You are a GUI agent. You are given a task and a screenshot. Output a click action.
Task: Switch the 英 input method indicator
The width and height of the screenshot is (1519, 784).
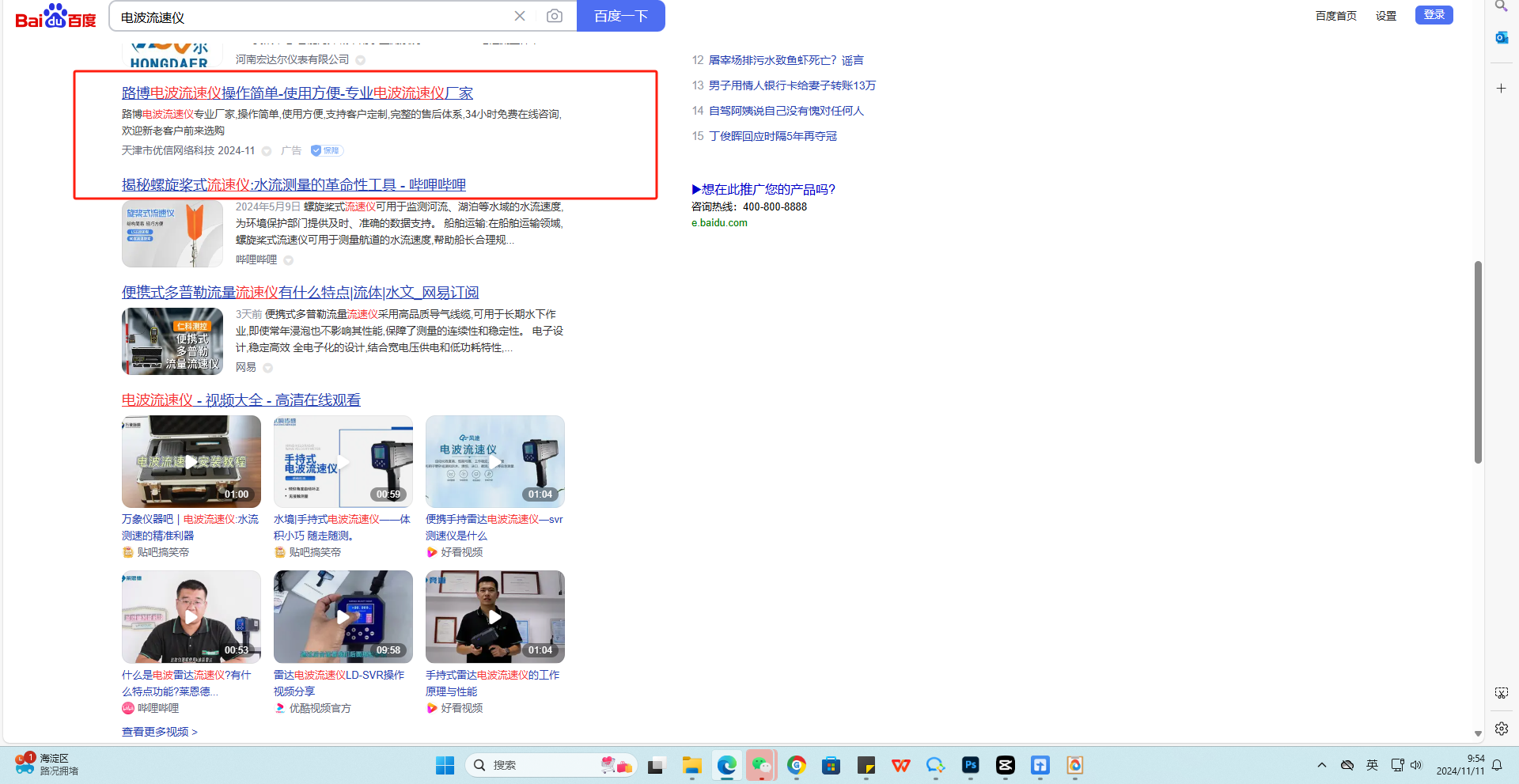(1372, 765)
